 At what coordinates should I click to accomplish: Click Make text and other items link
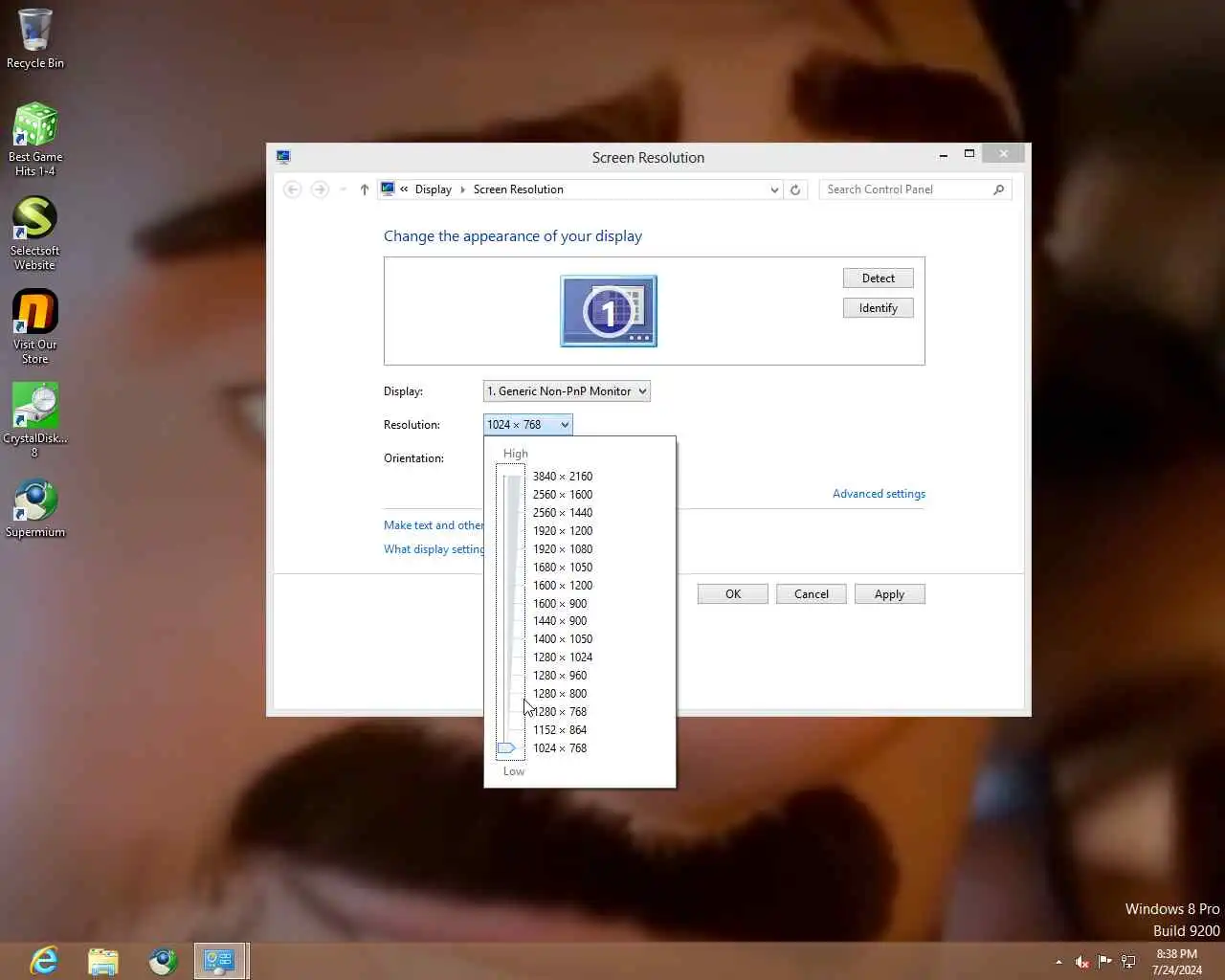[434, 525]
